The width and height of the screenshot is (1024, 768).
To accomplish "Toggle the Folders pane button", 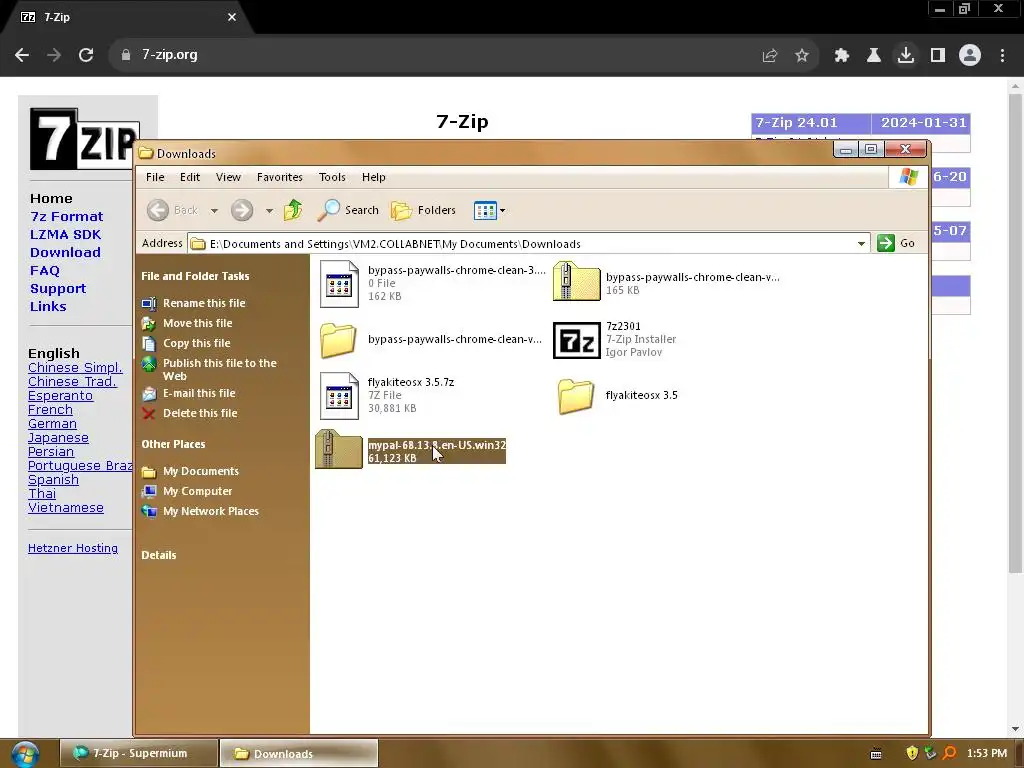I will (x=423, y=210).
